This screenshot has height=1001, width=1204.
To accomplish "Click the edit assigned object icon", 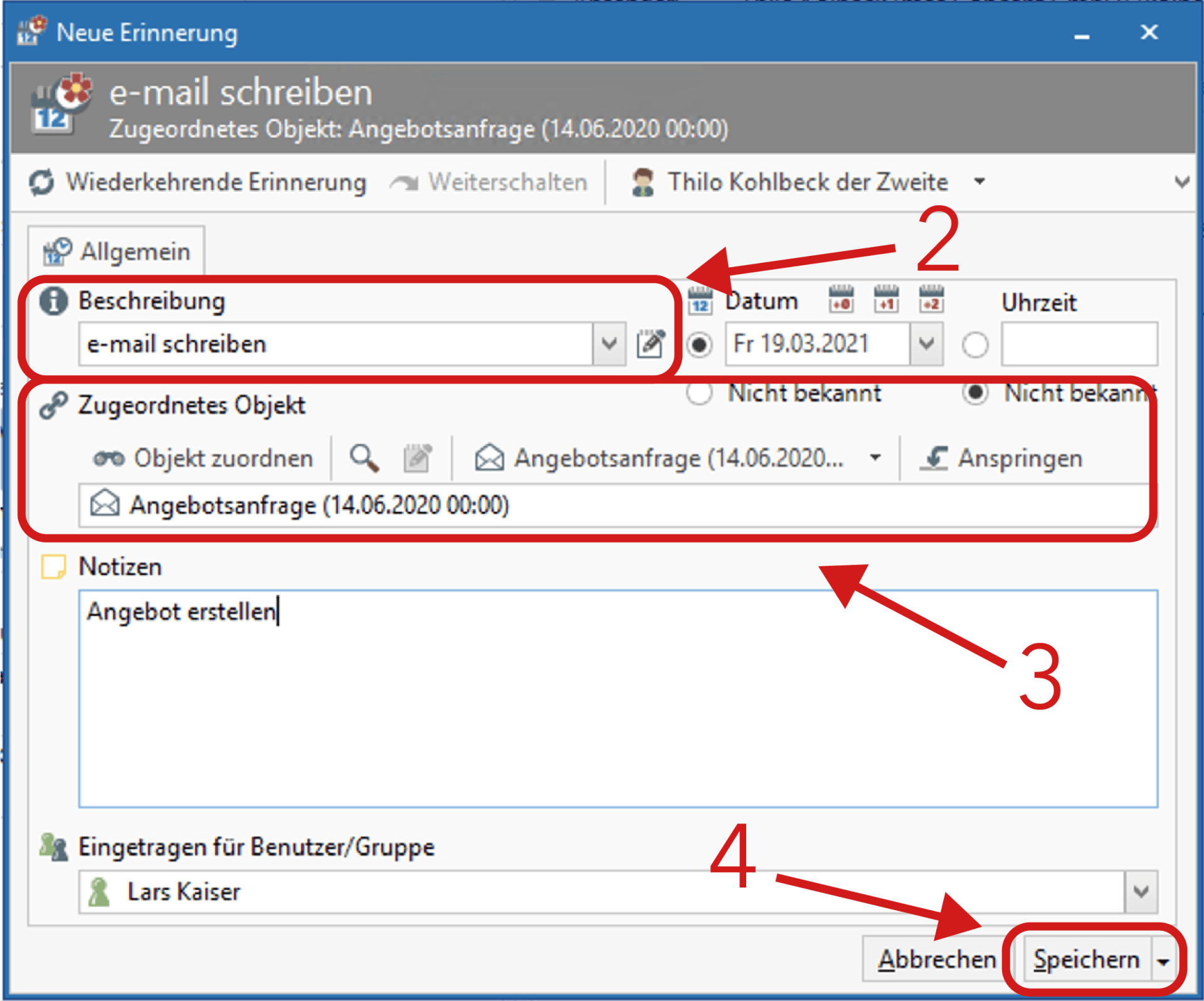I will point(418,458).
